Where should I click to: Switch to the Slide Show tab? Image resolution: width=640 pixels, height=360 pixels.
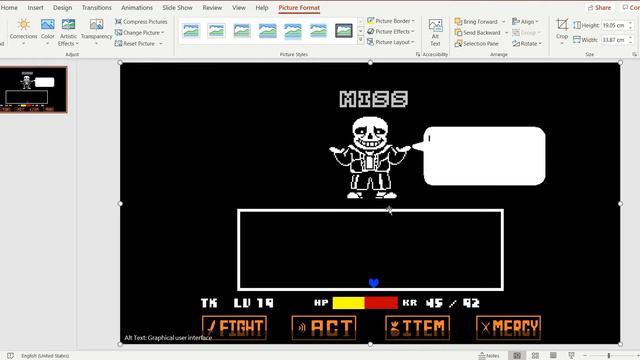(x=177, y=8)
